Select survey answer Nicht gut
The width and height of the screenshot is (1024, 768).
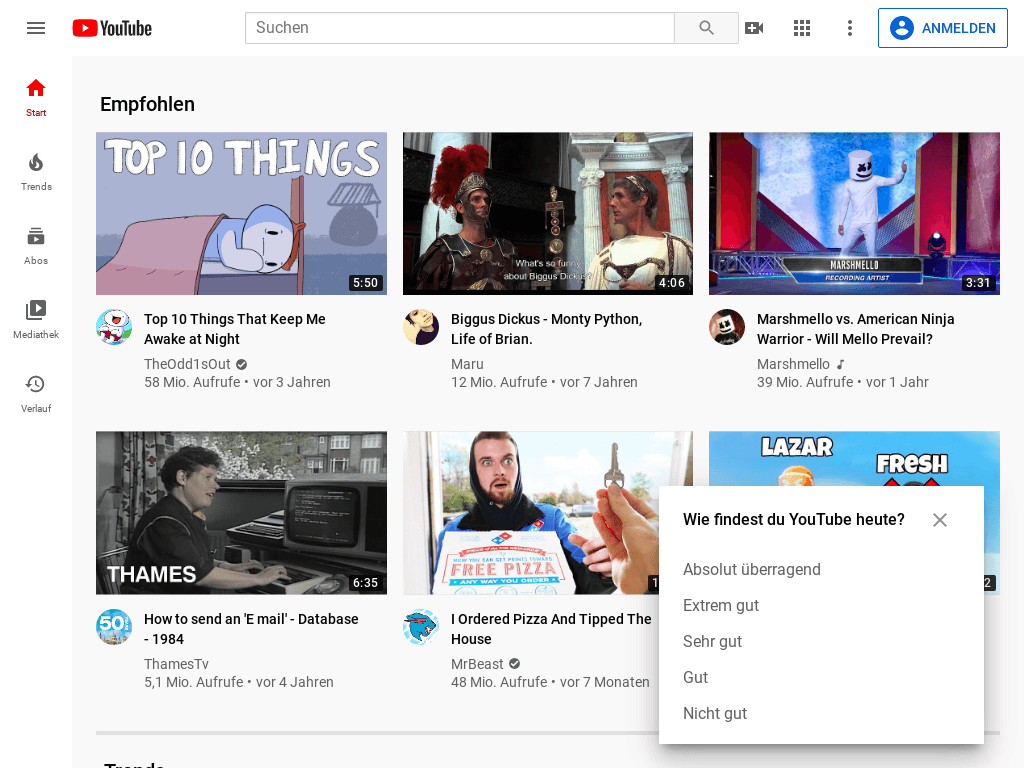click(x=715, y=713)
